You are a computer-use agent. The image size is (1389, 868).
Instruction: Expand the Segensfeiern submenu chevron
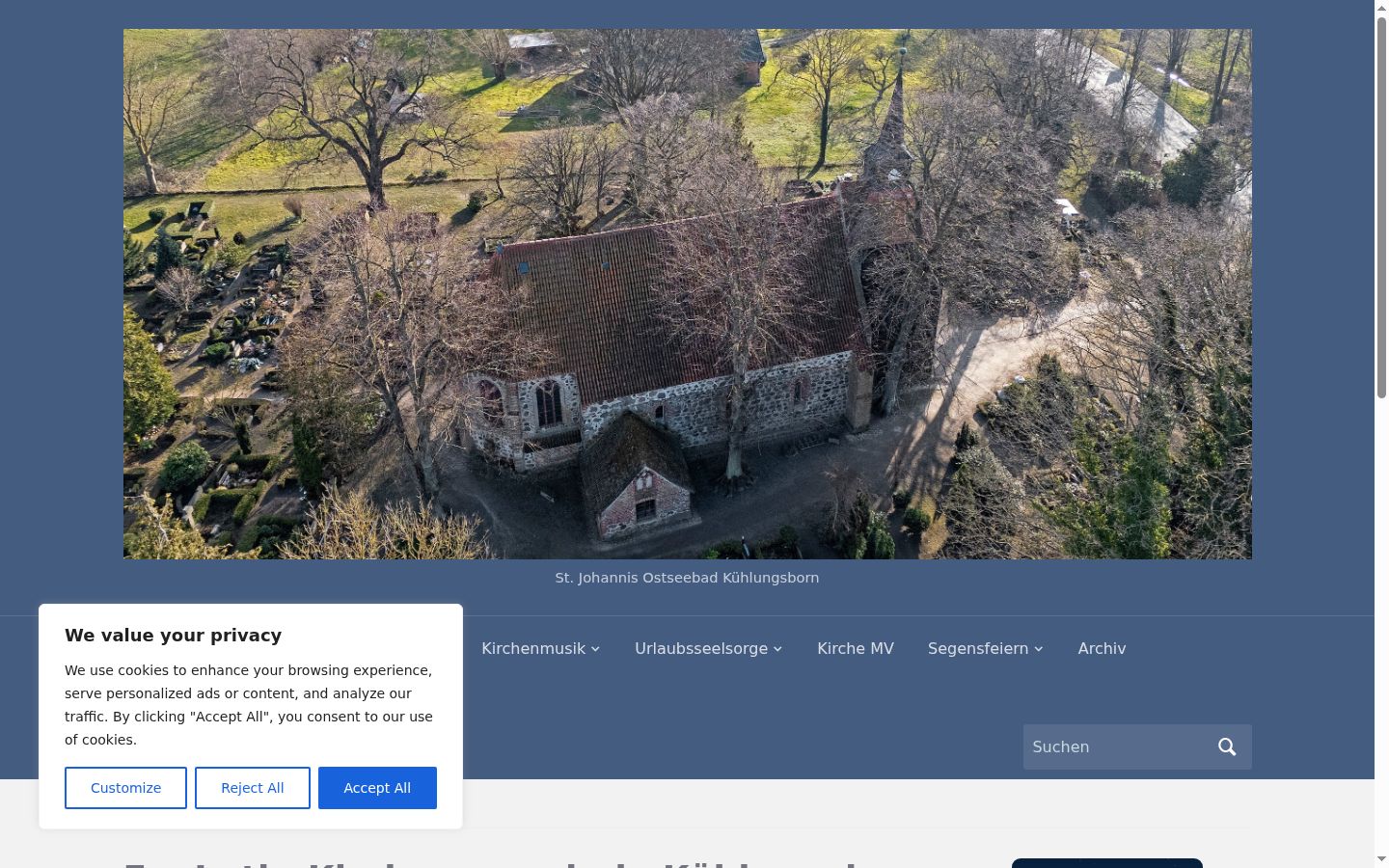[x=1039, y=649]
